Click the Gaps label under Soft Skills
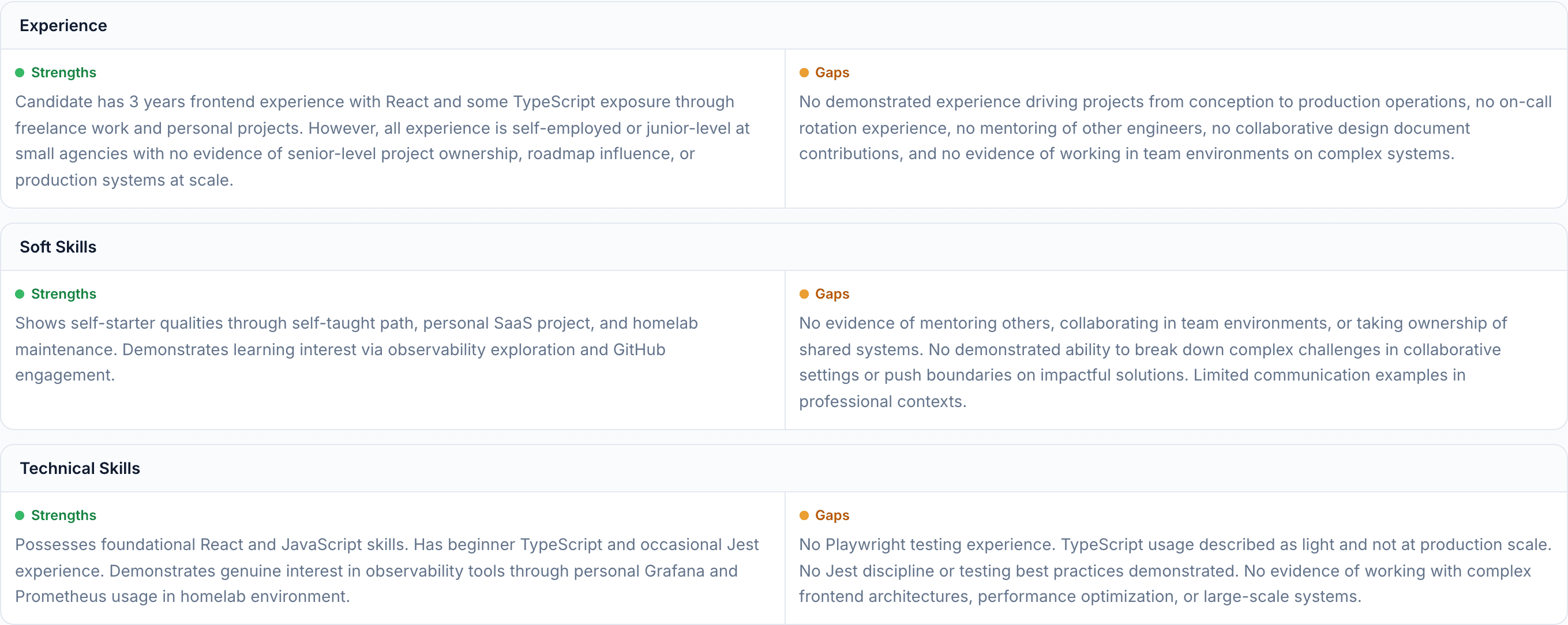 pyautogui.click(x=831, y=294)
